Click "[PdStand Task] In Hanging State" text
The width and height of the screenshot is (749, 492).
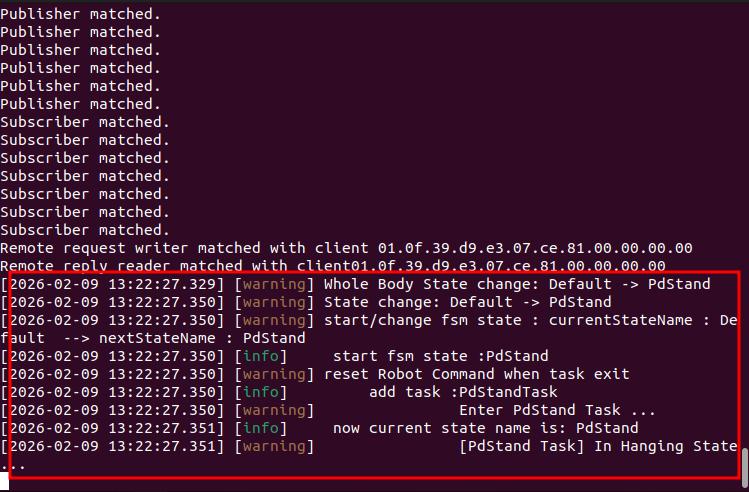598,446
